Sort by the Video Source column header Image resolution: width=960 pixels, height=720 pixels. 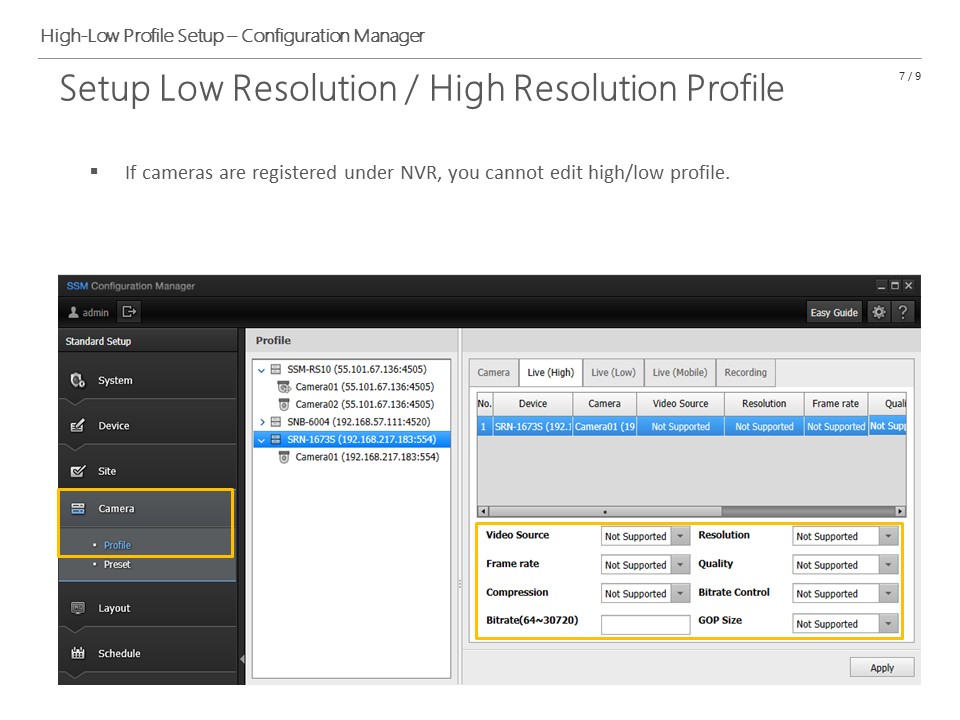click(680, 403)
